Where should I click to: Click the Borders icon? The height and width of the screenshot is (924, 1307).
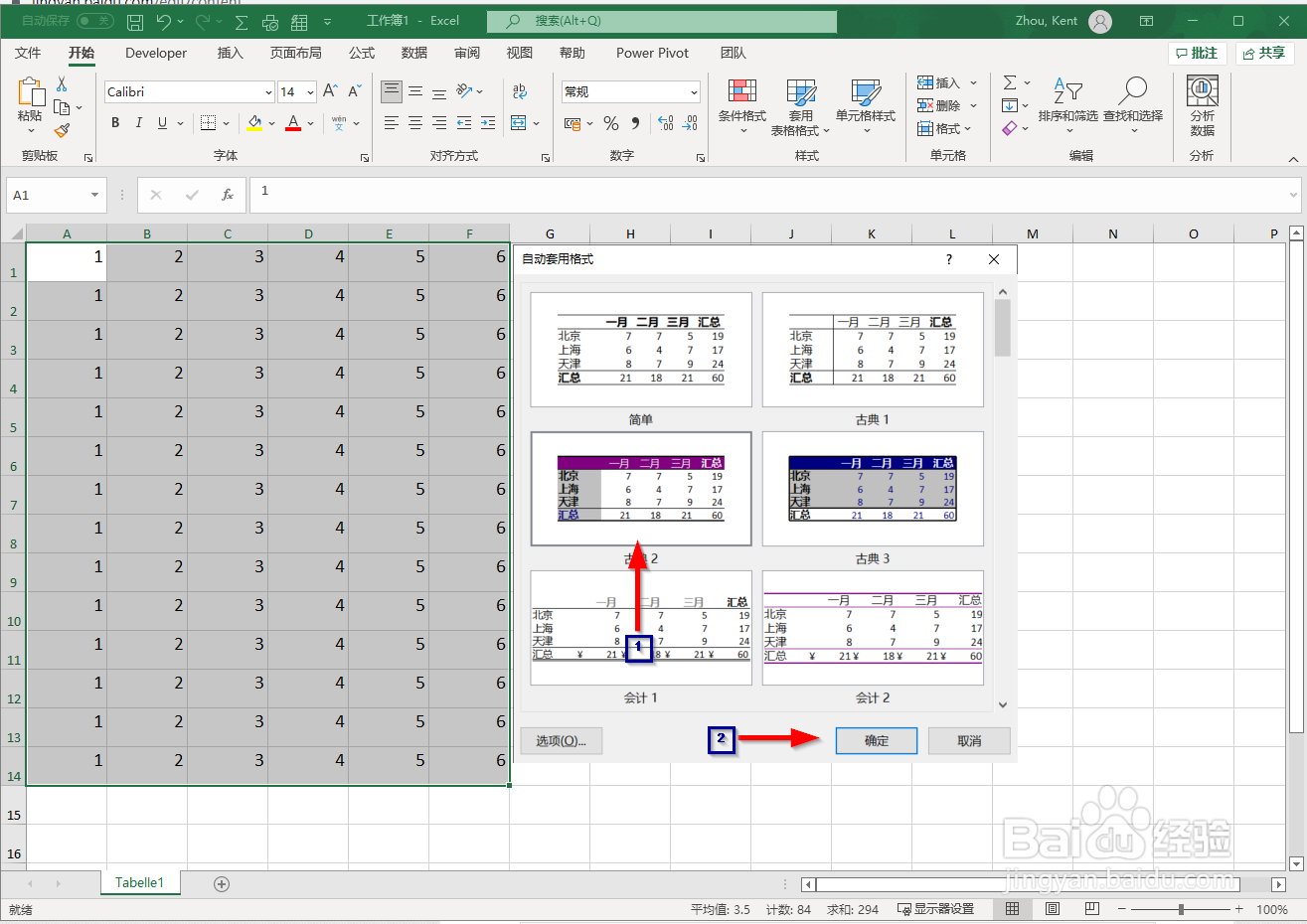(x=208, y=123)
